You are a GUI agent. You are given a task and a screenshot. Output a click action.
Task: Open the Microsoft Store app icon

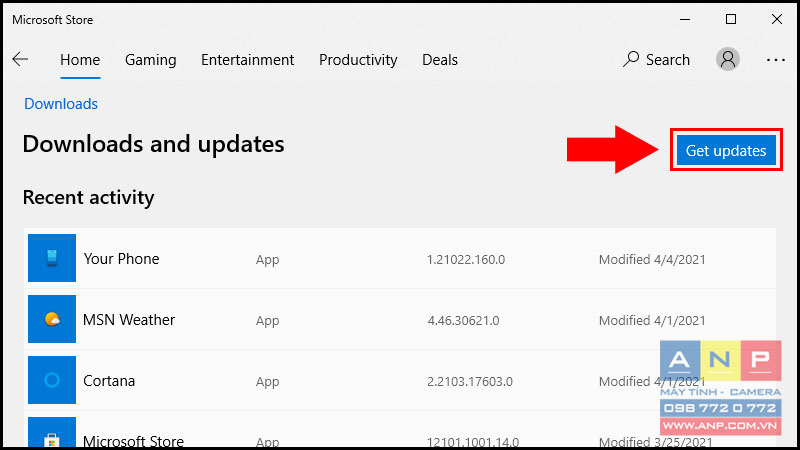tap(52, 432)
